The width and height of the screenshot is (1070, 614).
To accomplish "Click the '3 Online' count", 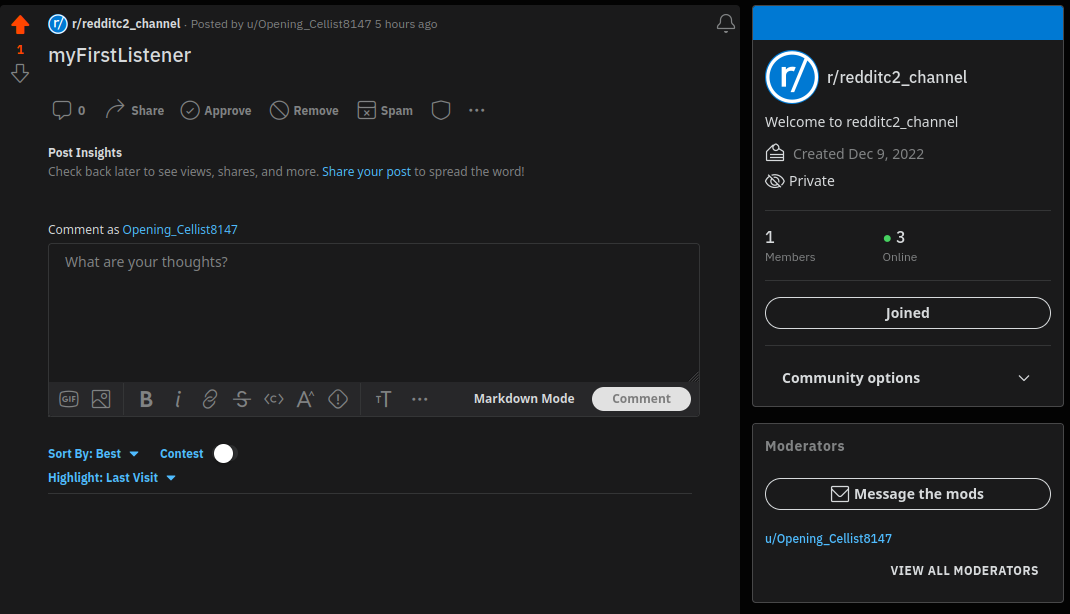I will tap(900, 246).
